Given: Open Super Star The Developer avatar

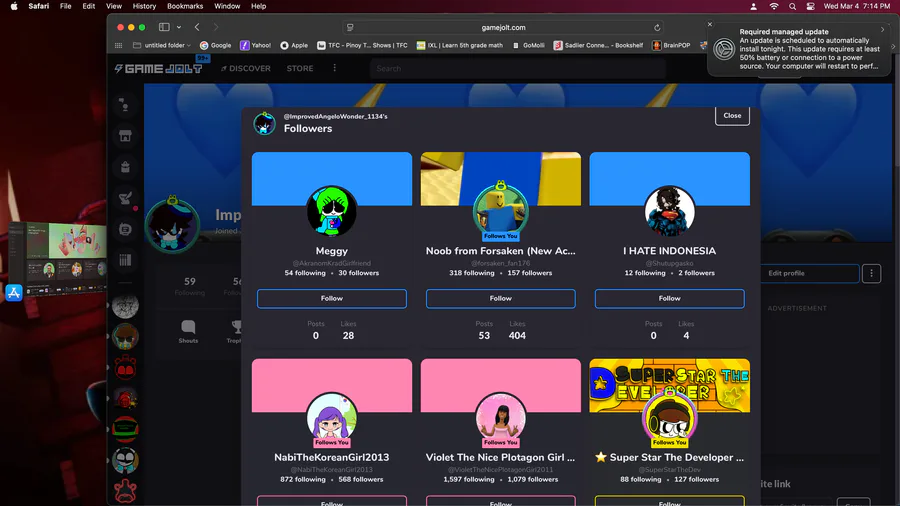Looking at the screenshot, I should pyautogui.click(x=669, y=417).
